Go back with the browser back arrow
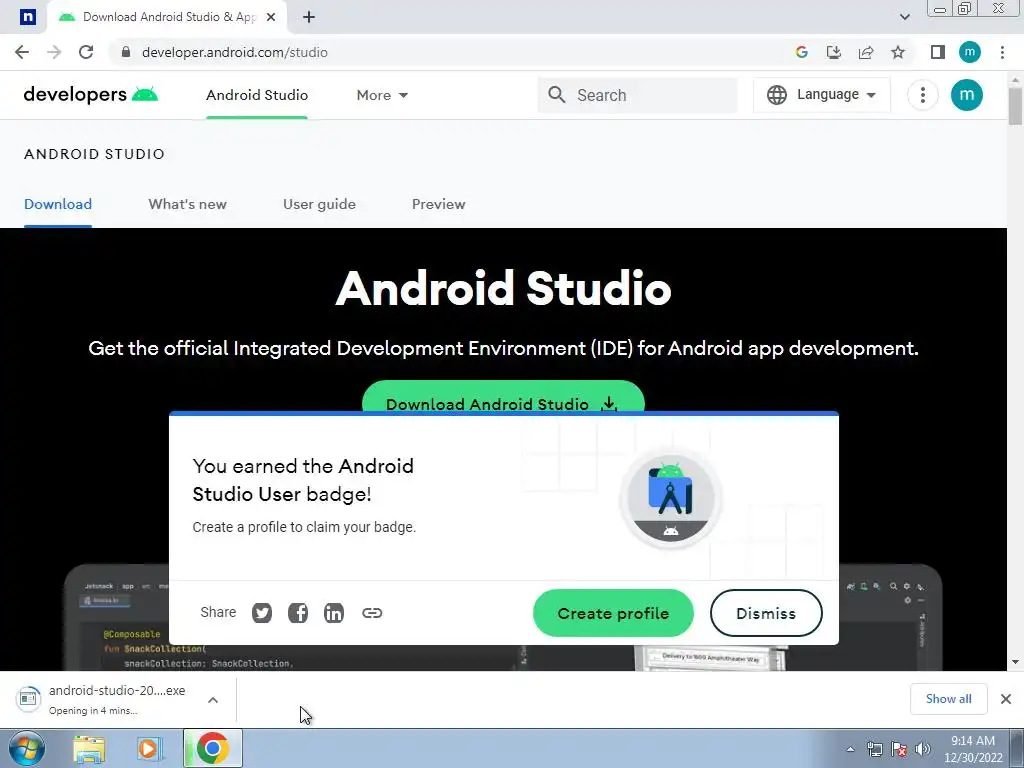 22,52
